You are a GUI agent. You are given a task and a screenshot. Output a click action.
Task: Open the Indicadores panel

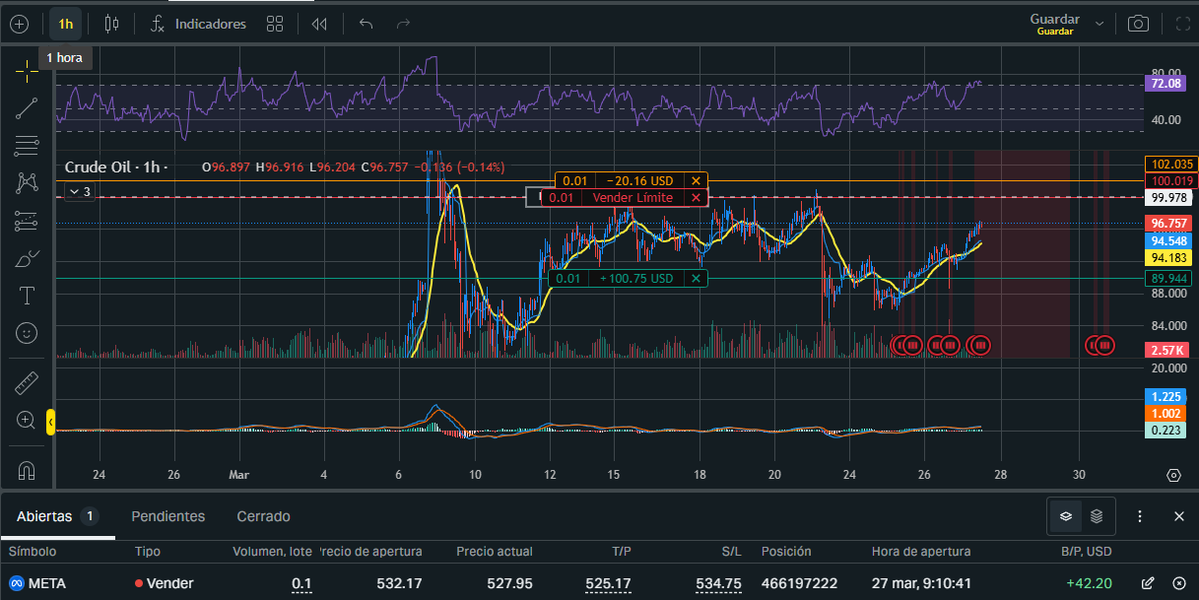pos(198,24)
